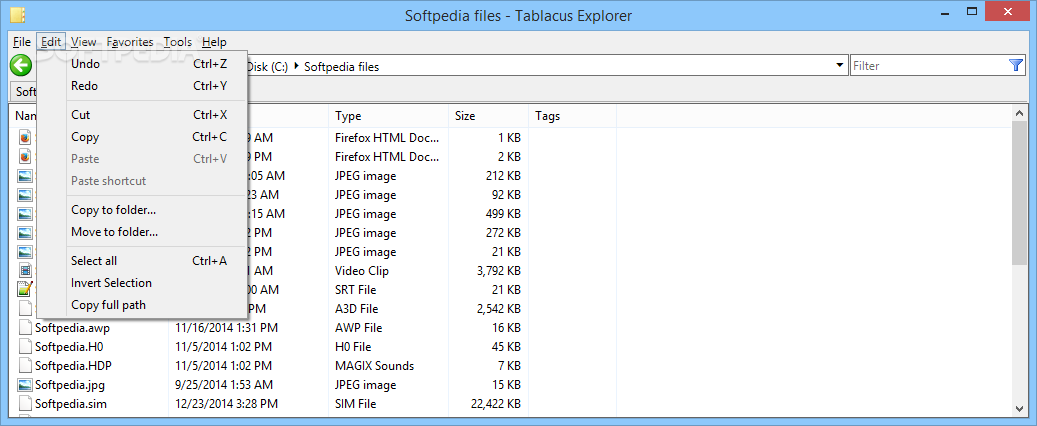Click the vertical scrollbar thumb
The height and width of the screenshot is (426, 1037).
1019,192
